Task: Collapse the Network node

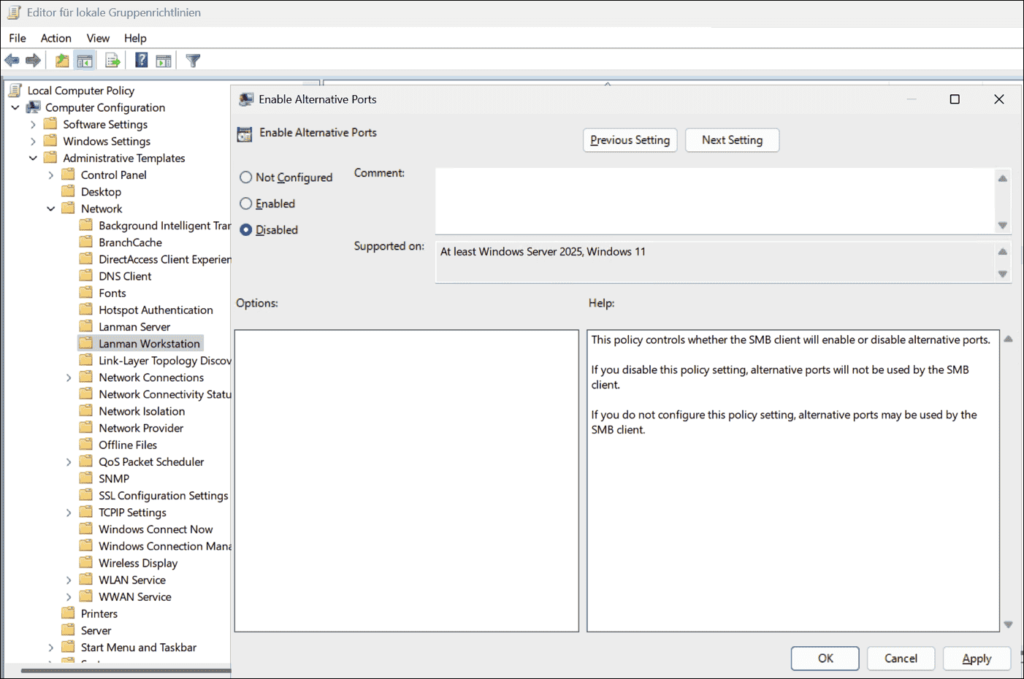Action: pyautogui.click(x=50, y=208)
